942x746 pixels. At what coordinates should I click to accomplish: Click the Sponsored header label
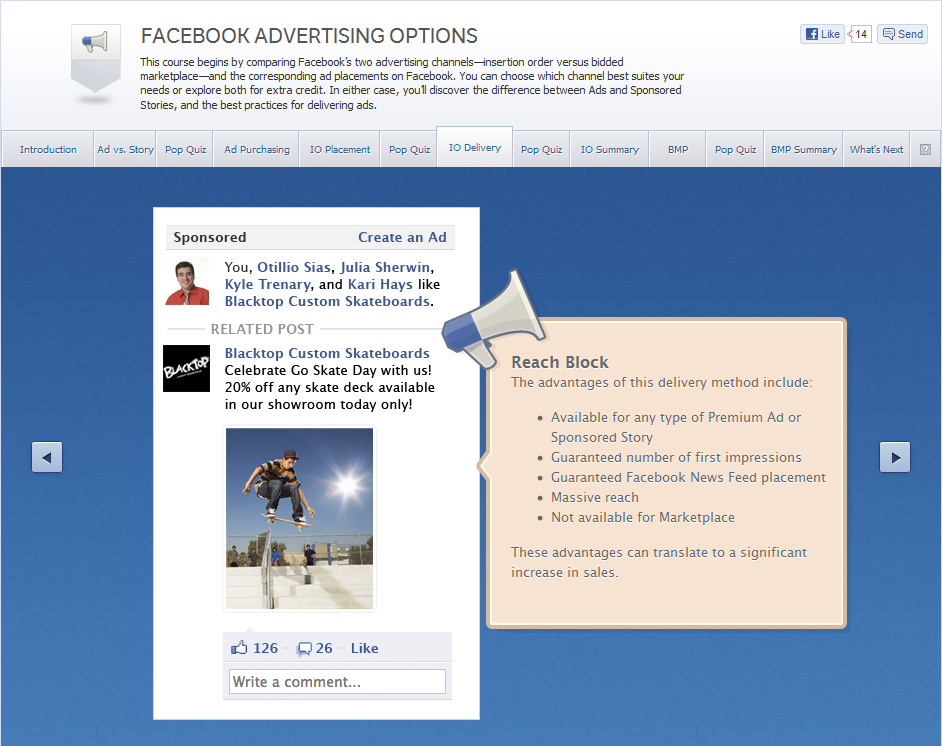tap(210, 237)
